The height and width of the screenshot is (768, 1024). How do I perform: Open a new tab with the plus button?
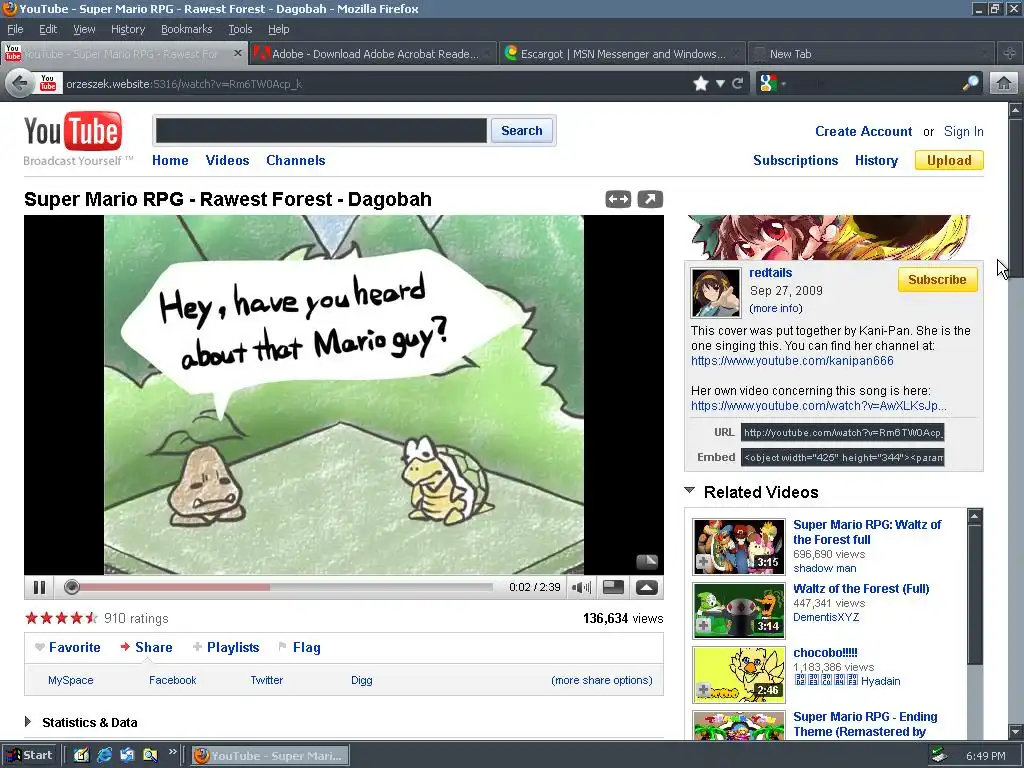1010,54
